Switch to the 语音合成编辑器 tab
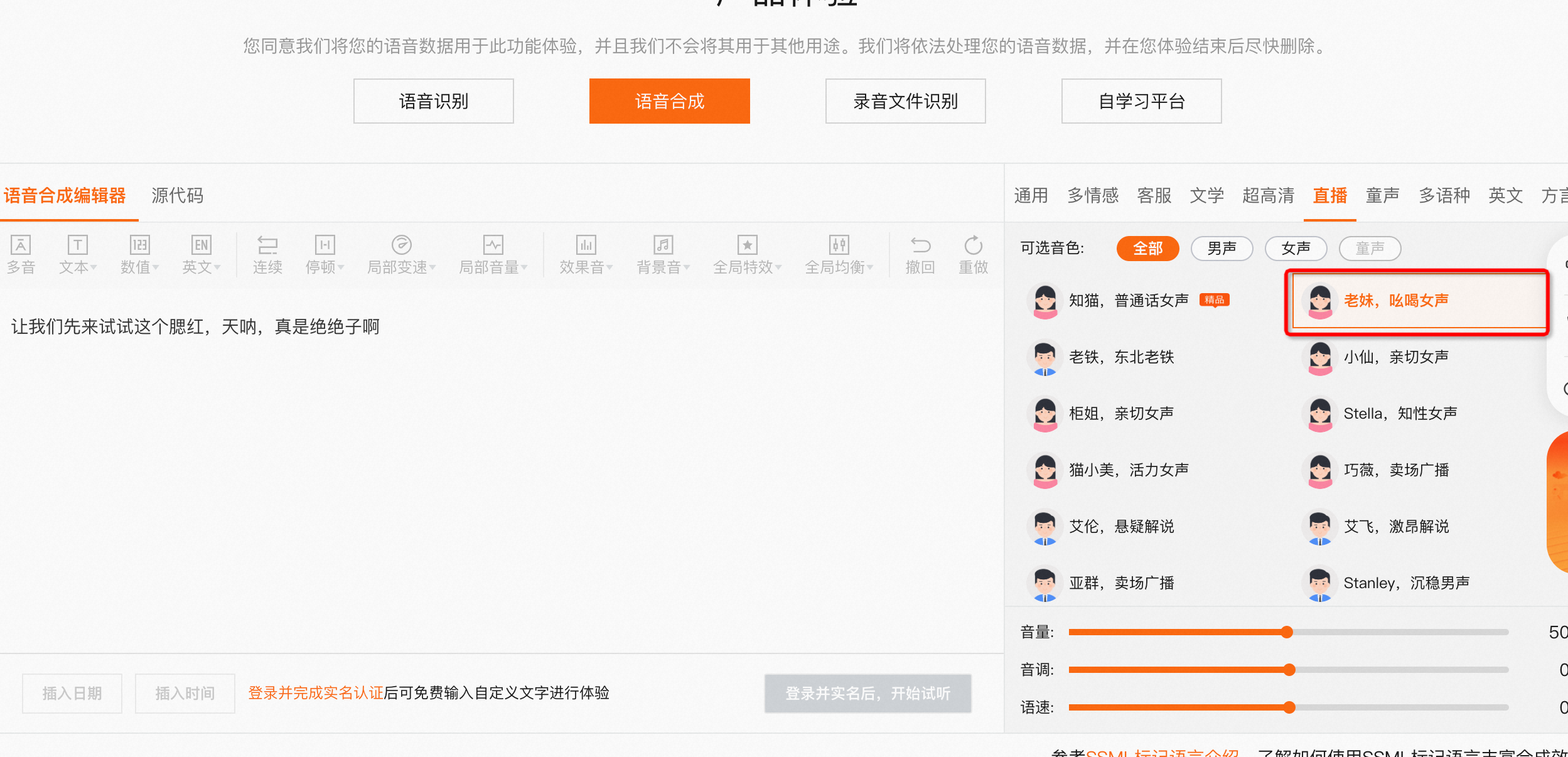The width and height of the screenshot is (1568, 757). 65,196
